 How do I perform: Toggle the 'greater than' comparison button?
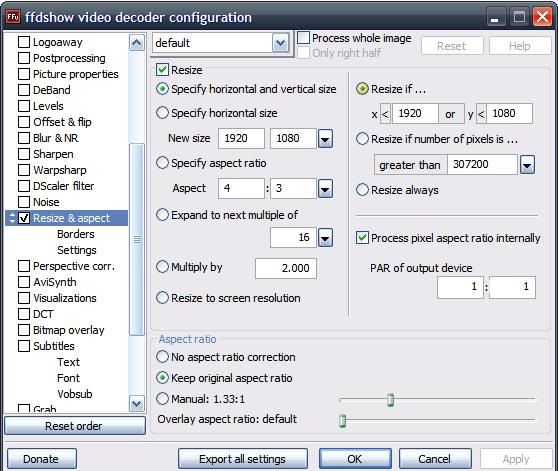point(410,165)
